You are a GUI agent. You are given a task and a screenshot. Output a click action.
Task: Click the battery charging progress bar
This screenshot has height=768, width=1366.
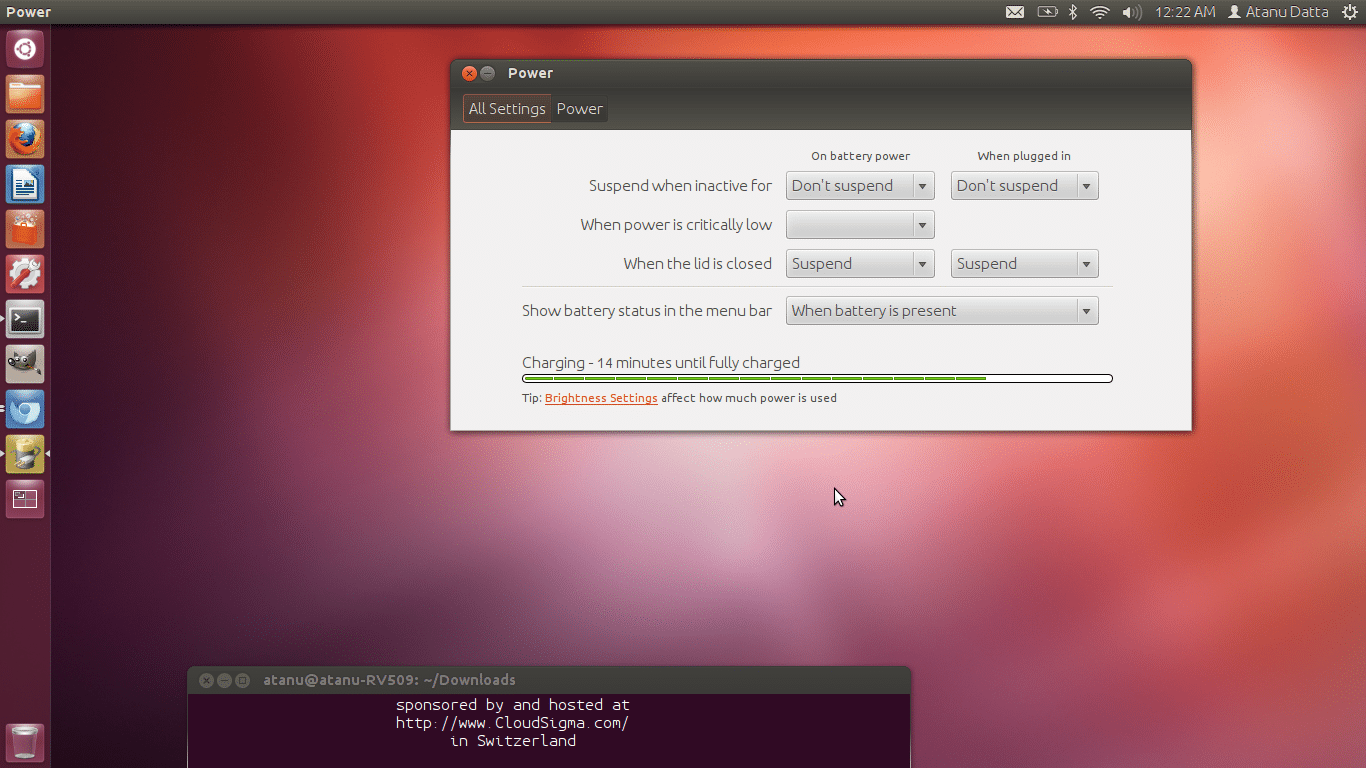click(x=817, y=378)
